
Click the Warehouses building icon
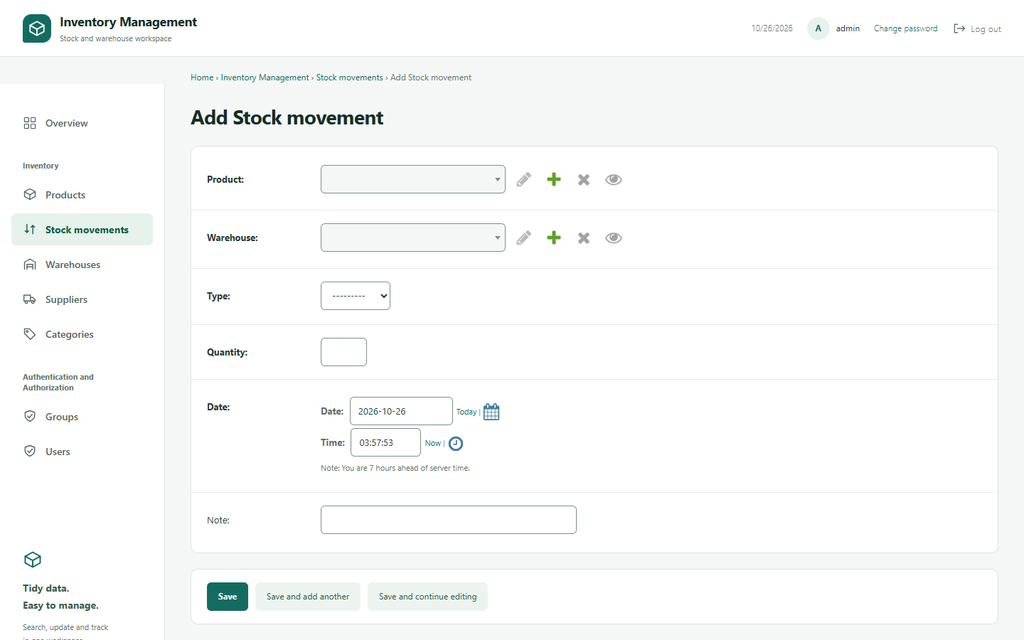[30, 264]
